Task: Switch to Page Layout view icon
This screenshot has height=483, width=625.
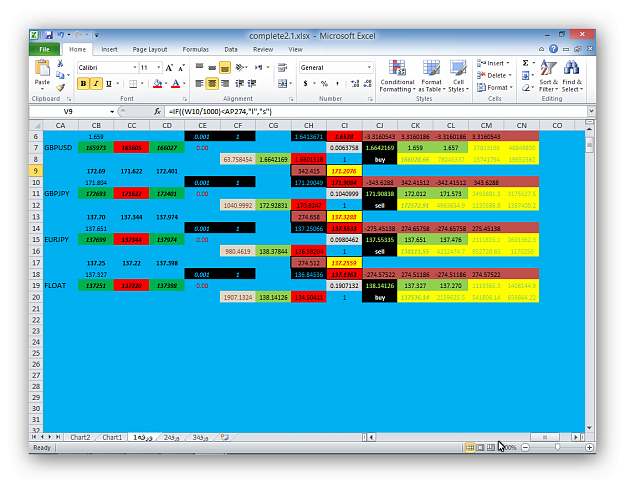Action: click(480, 448)
